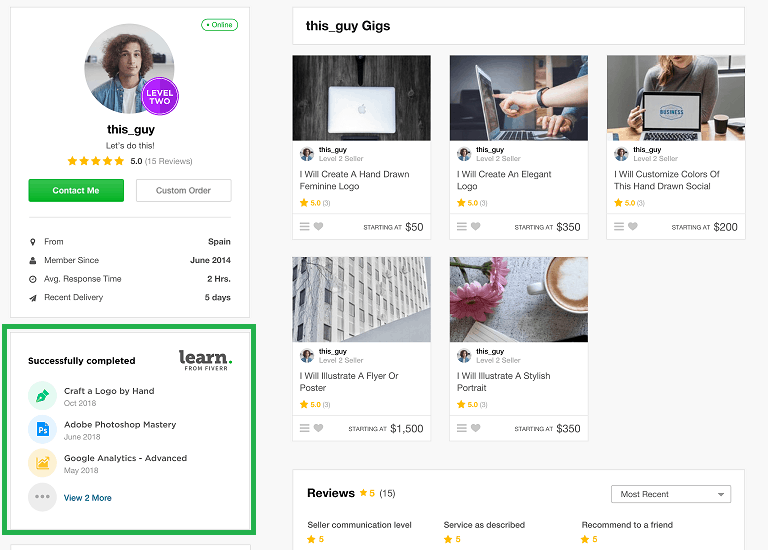
Task: Click the From location pin icon
Action: (x=33, y=242)
